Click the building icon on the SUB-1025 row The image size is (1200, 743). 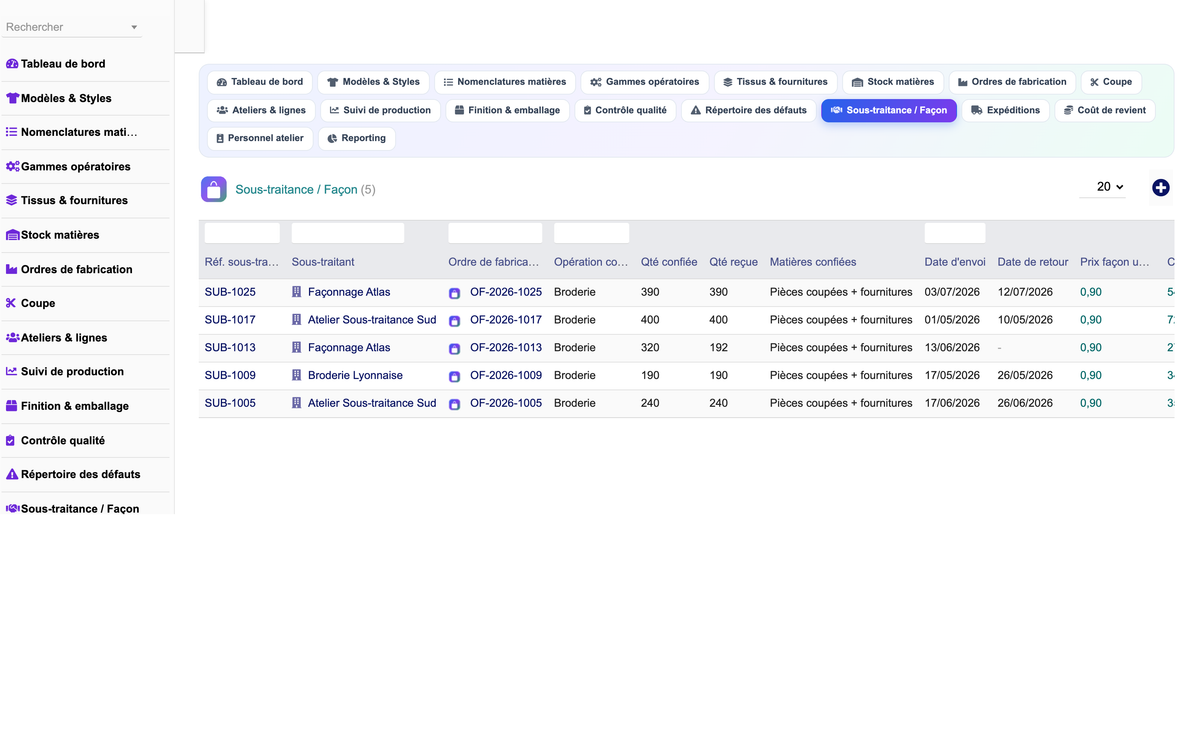tap(297, 292)
